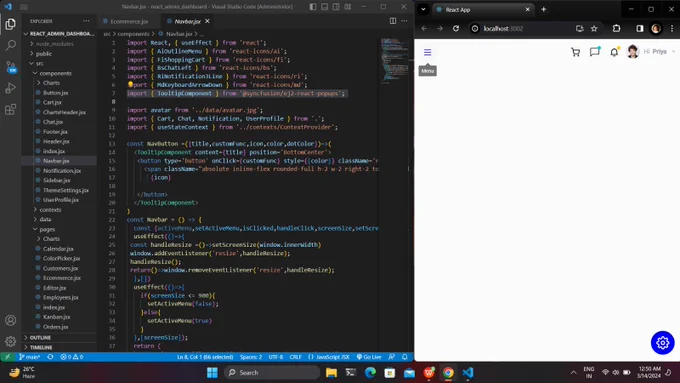The height and width of the screenshot is (383, 680).
Task: Open Source Control view in activity bar
Action: click(10, 67)
